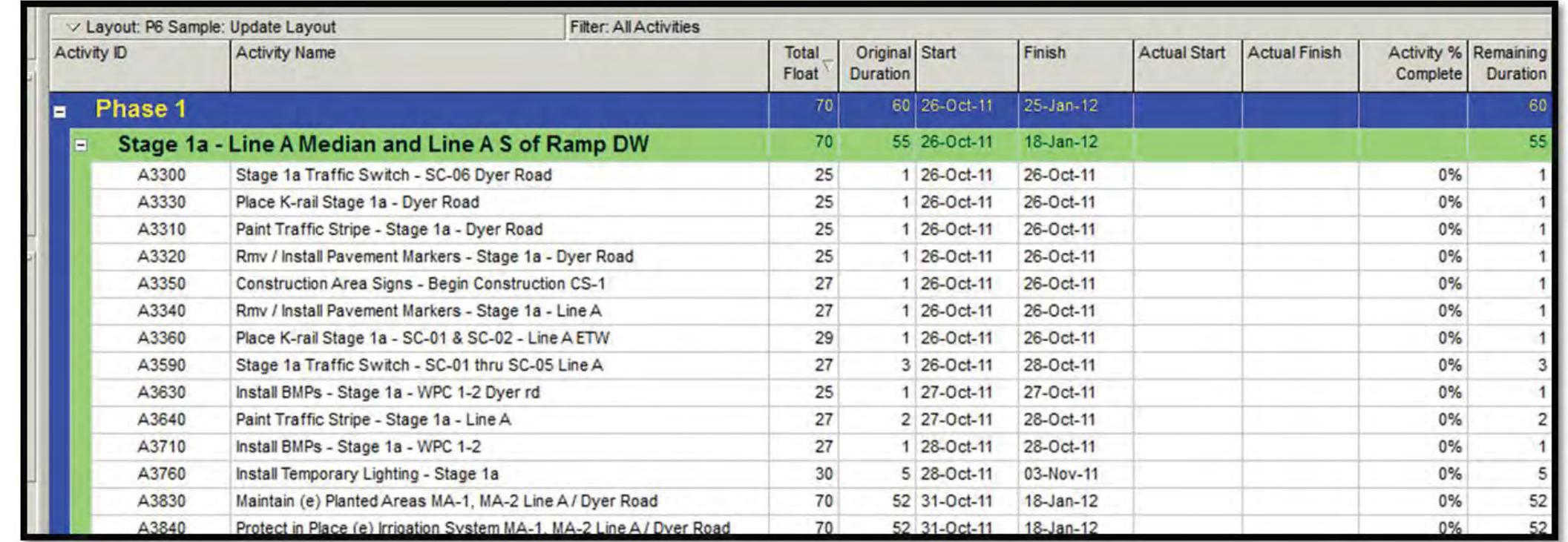Click the Activity Name column header
1568x542 pixels.
[x=499, y=64]
